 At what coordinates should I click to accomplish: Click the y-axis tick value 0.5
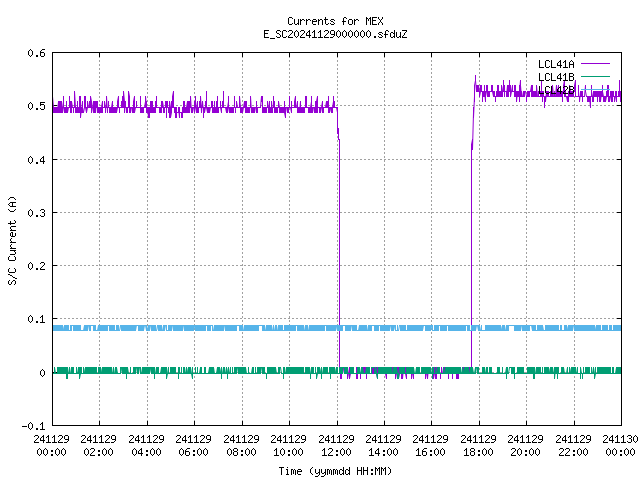[36, 106]
